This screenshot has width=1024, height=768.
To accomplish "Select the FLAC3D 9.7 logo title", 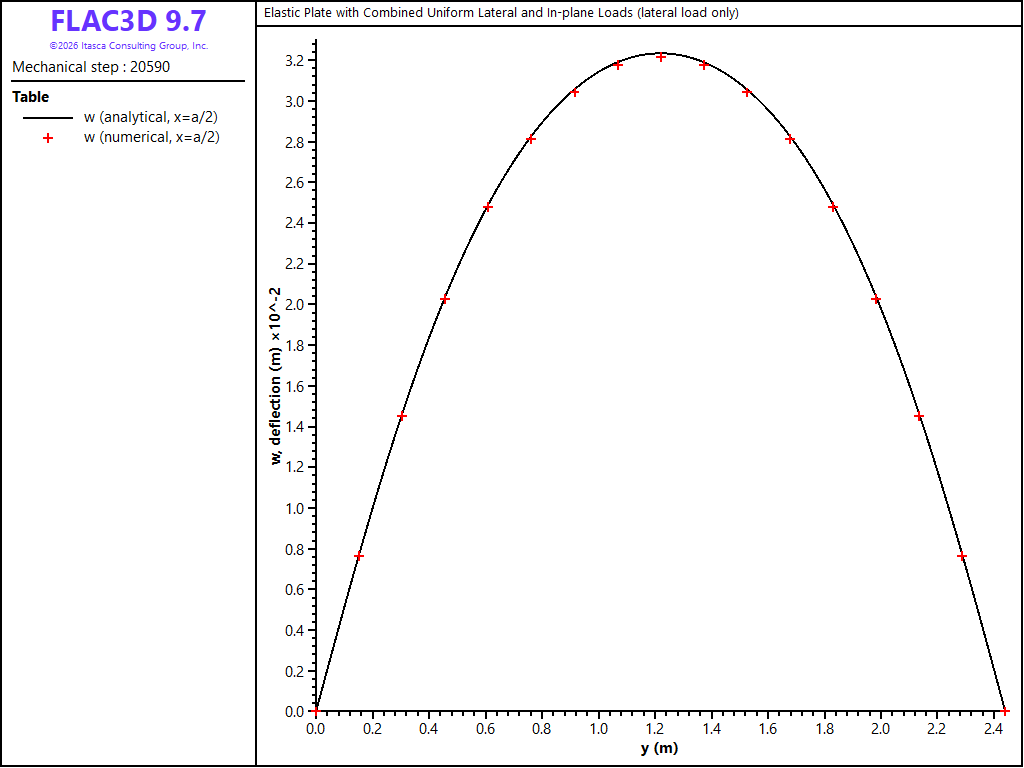I will 129,22.
